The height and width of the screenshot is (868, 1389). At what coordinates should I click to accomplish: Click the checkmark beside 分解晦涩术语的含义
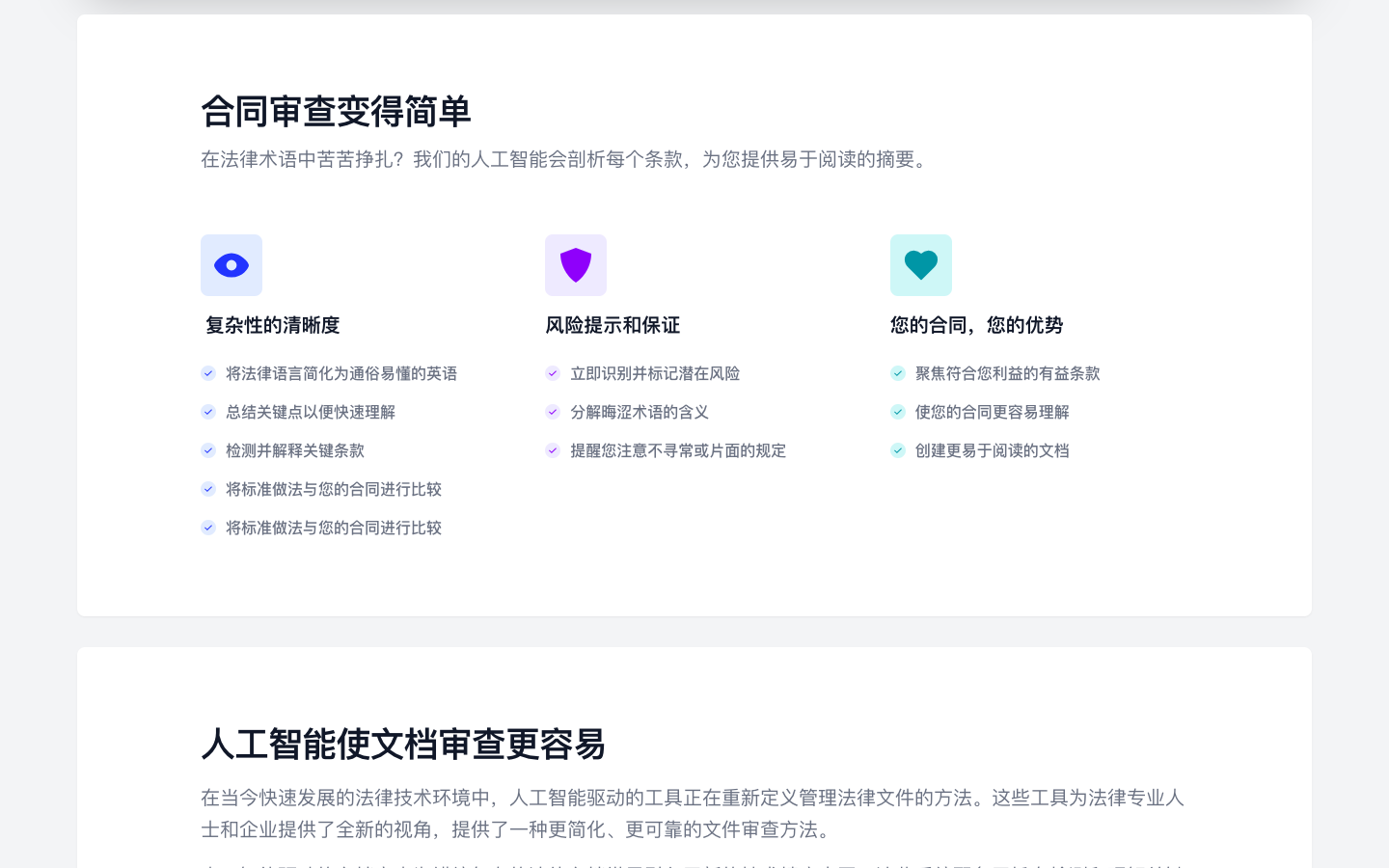coord(553,412)
